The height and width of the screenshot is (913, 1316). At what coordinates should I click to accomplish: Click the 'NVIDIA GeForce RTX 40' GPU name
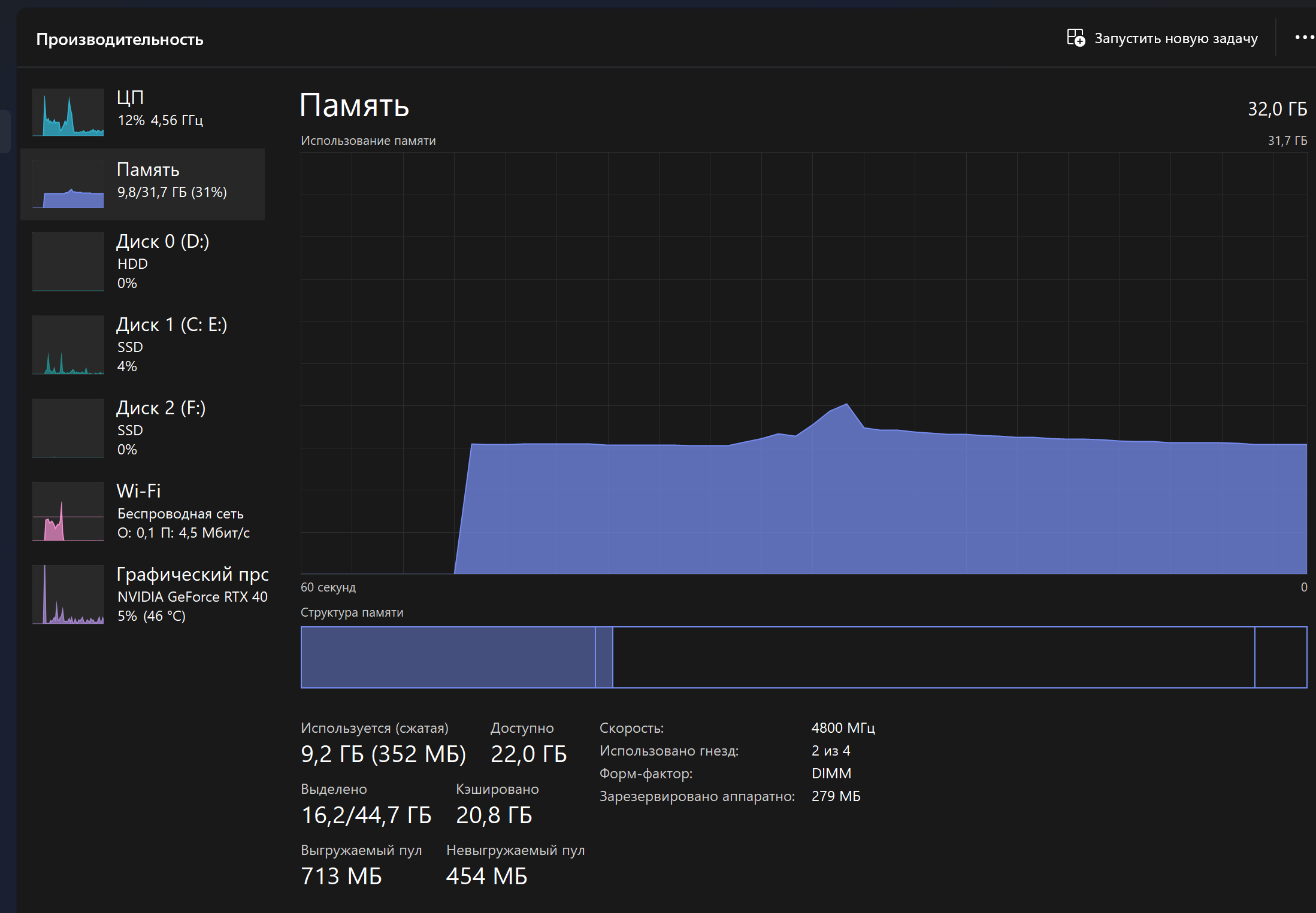tap(192, 597)
